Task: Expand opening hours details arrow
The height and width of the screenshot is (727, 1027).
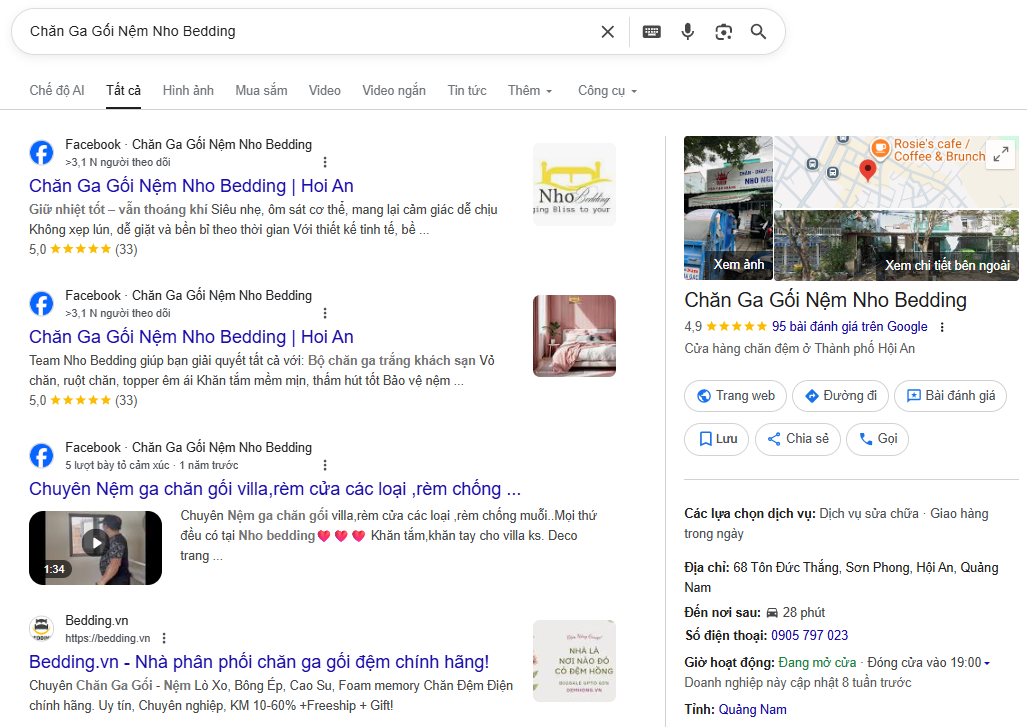Action: pos(987,663)
